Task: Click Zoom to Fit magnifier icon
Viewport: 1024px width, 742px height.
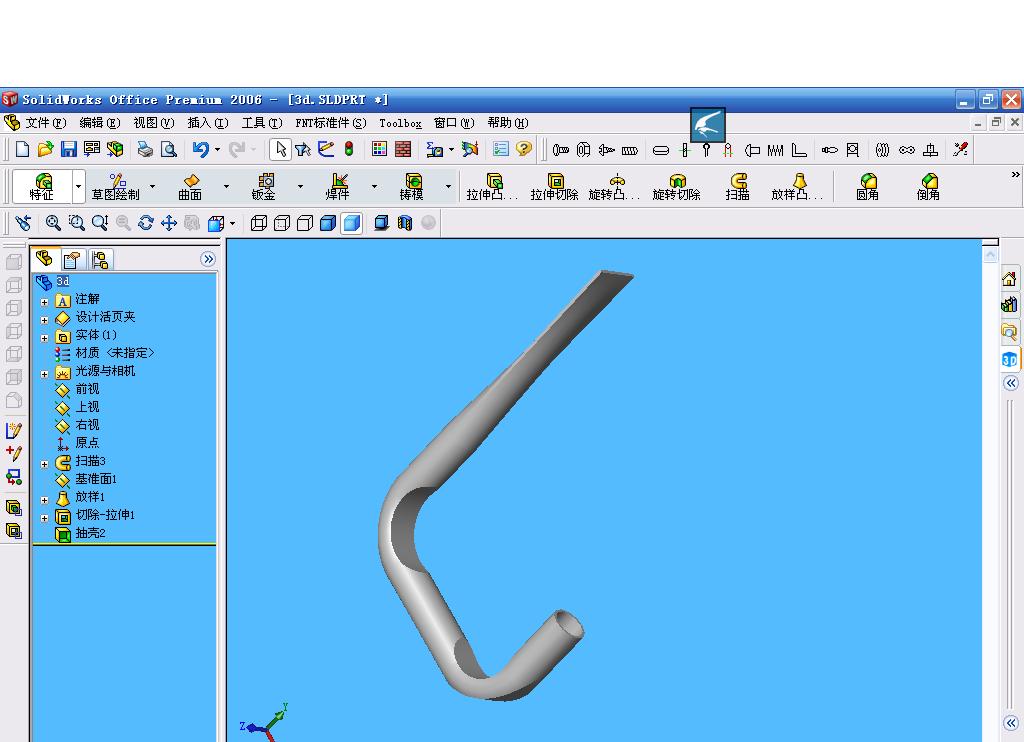Action: pos(54,223)
